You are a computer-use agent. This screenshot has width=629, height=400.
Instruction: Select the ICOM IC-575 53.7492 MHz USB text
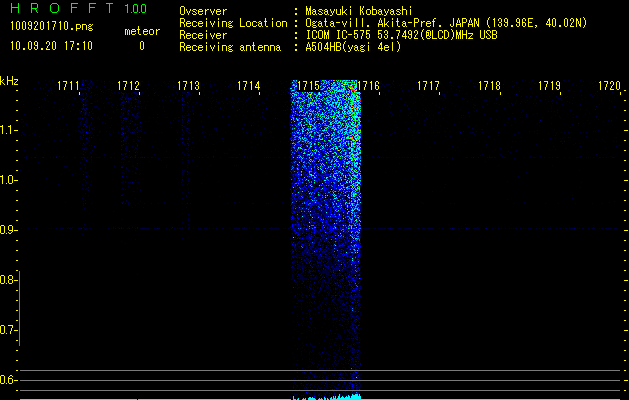401,35
